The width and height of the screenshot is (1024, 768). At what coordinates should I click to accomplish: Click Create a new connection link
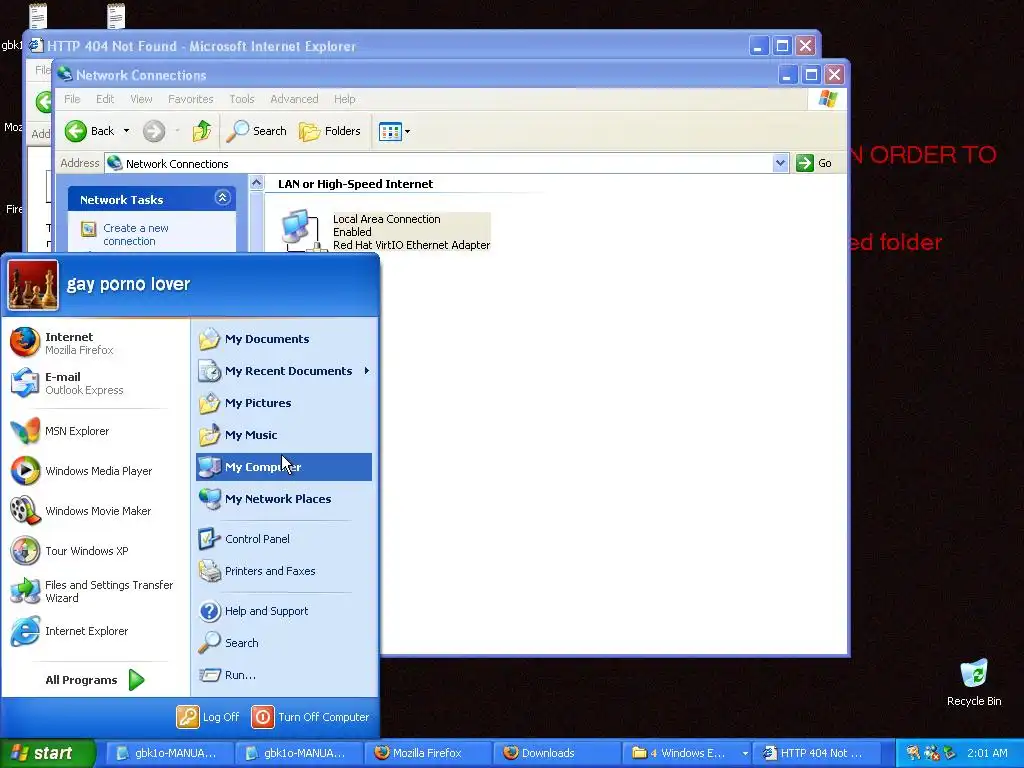point(135,234)
